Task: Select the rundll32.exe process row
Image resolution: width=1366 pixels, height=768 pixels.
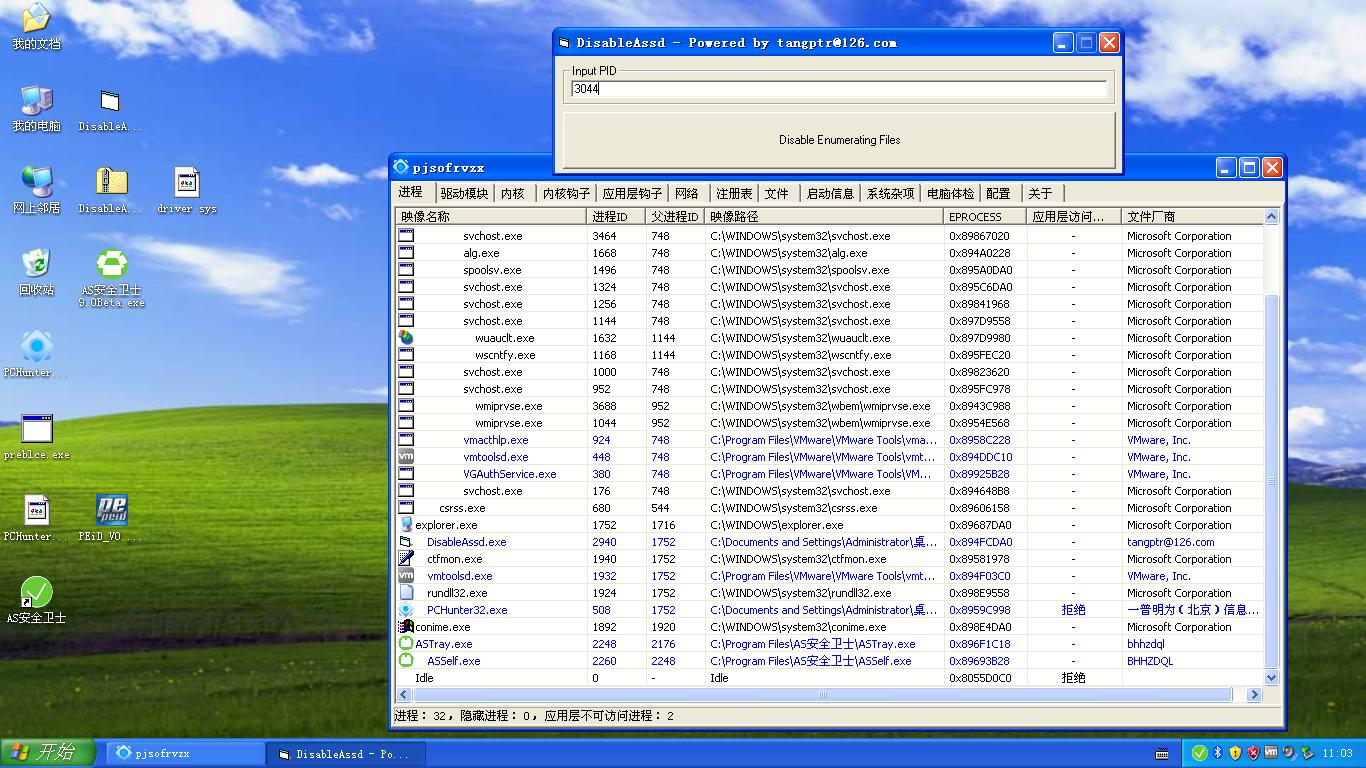Action: tap(830, 593)
